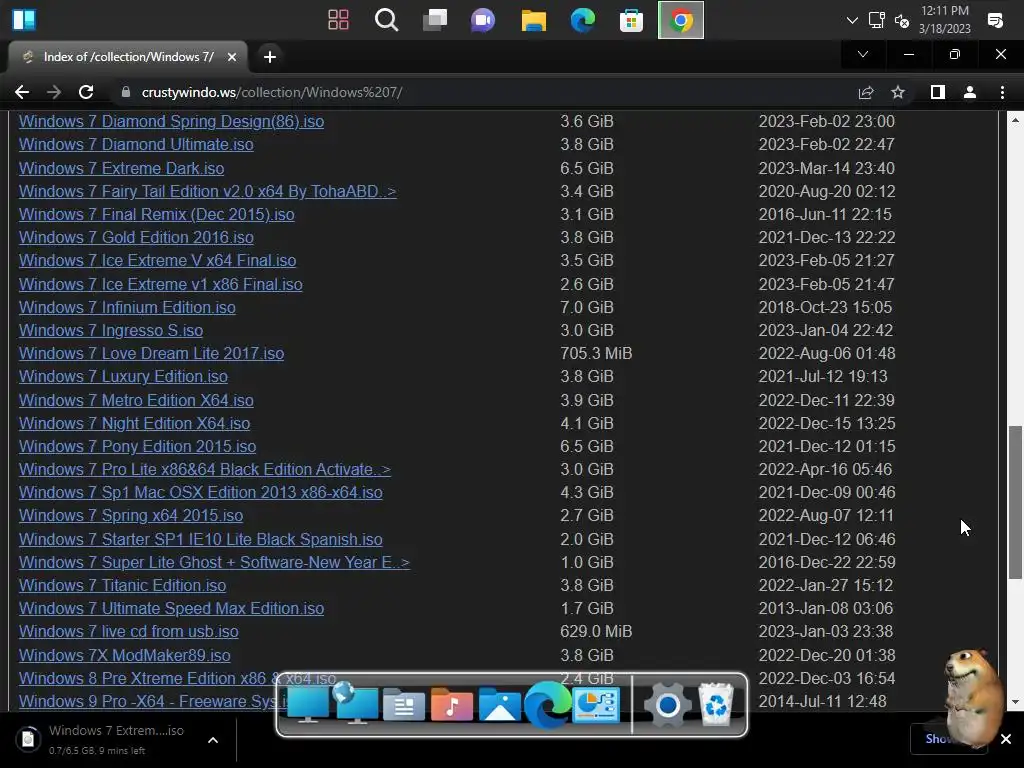This screenshot has height=768, width=1024.
Task: Open Recycle Bin in the dock
Action: [x=716, y=705]
